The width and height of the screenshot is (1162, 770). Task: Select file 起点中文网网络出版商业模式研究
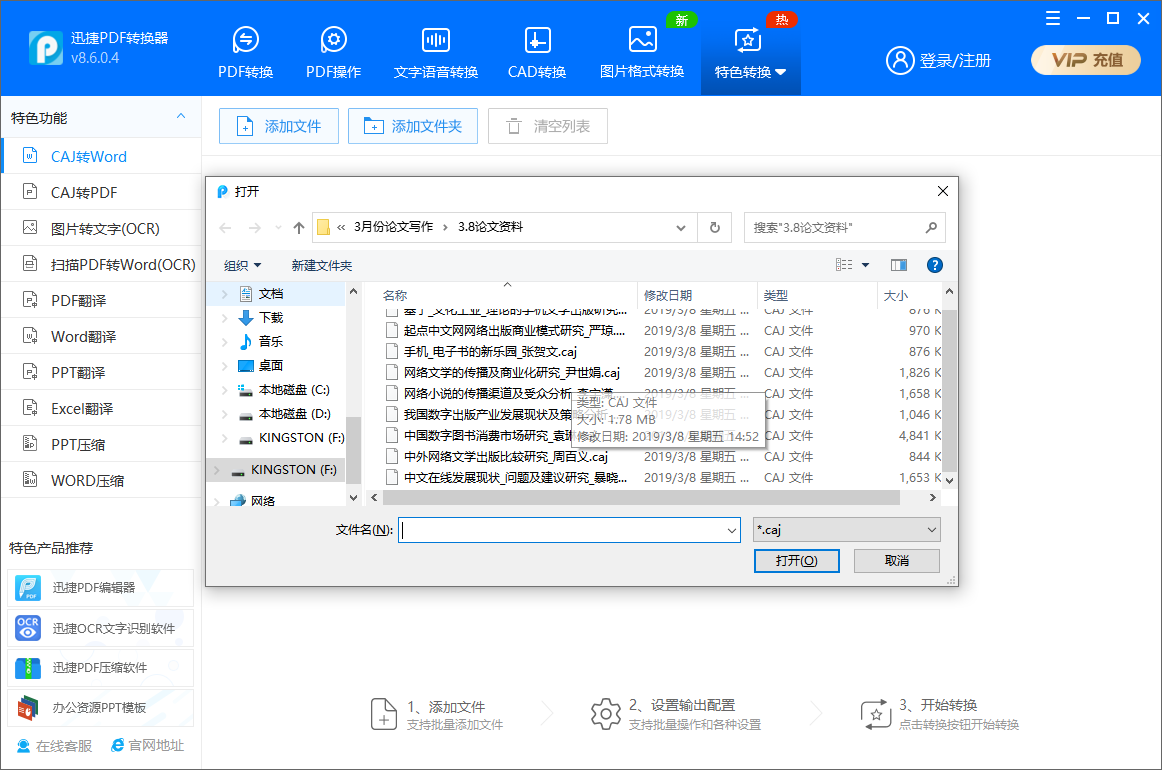pyautogui.click(x=514, y=331)
